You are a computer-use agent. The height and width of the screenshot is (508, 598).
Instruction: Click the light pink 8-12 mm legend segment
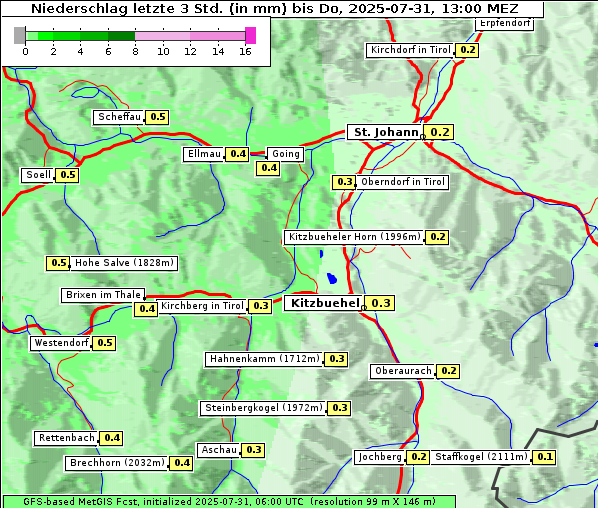point(162,36)
